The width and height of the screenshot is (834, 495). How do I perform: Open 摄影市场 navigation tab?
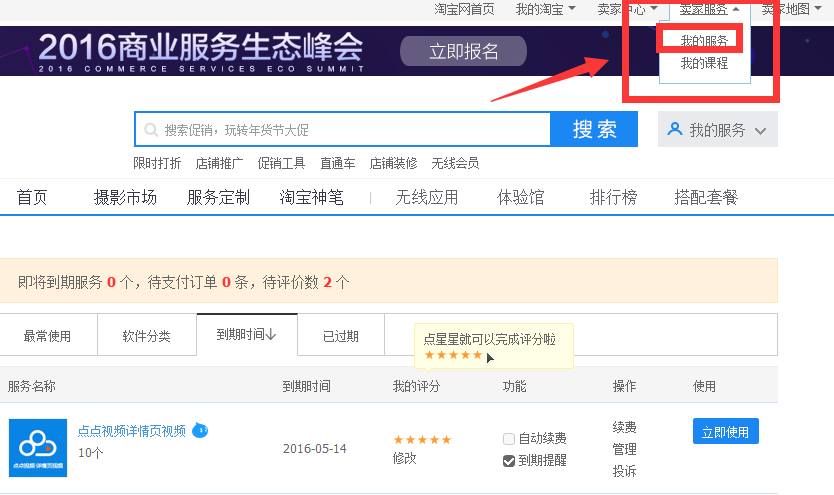coord(125,197)
